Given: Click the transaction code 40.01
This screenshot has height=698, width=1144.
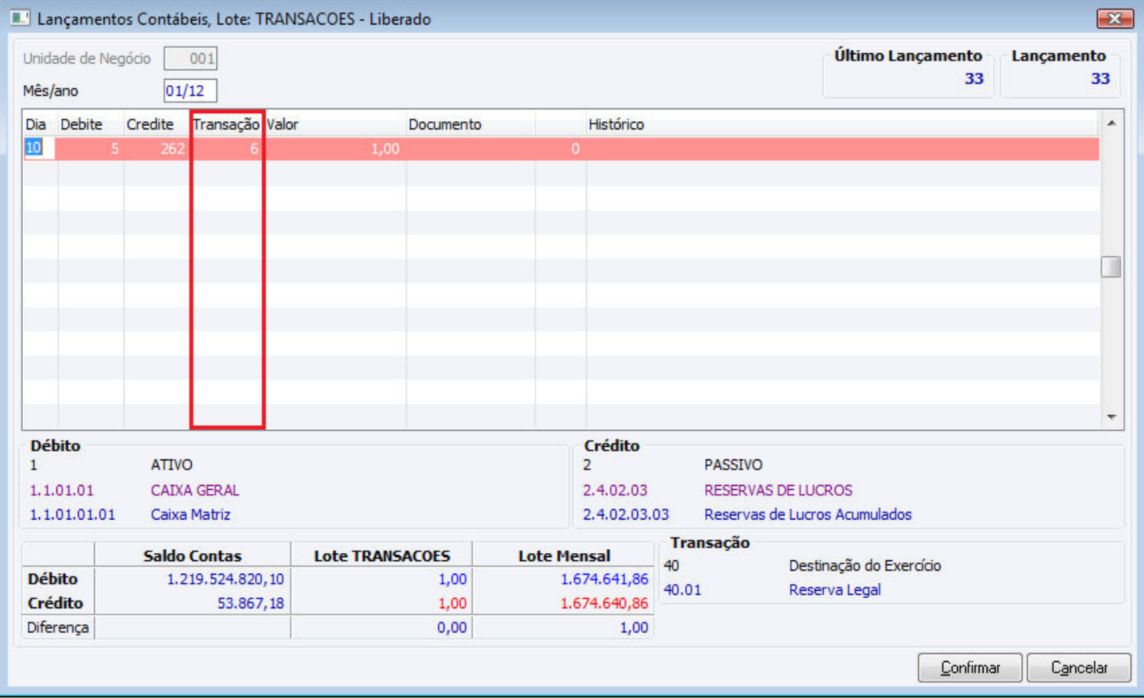Looking at the screenshot, I should point(682,589).
